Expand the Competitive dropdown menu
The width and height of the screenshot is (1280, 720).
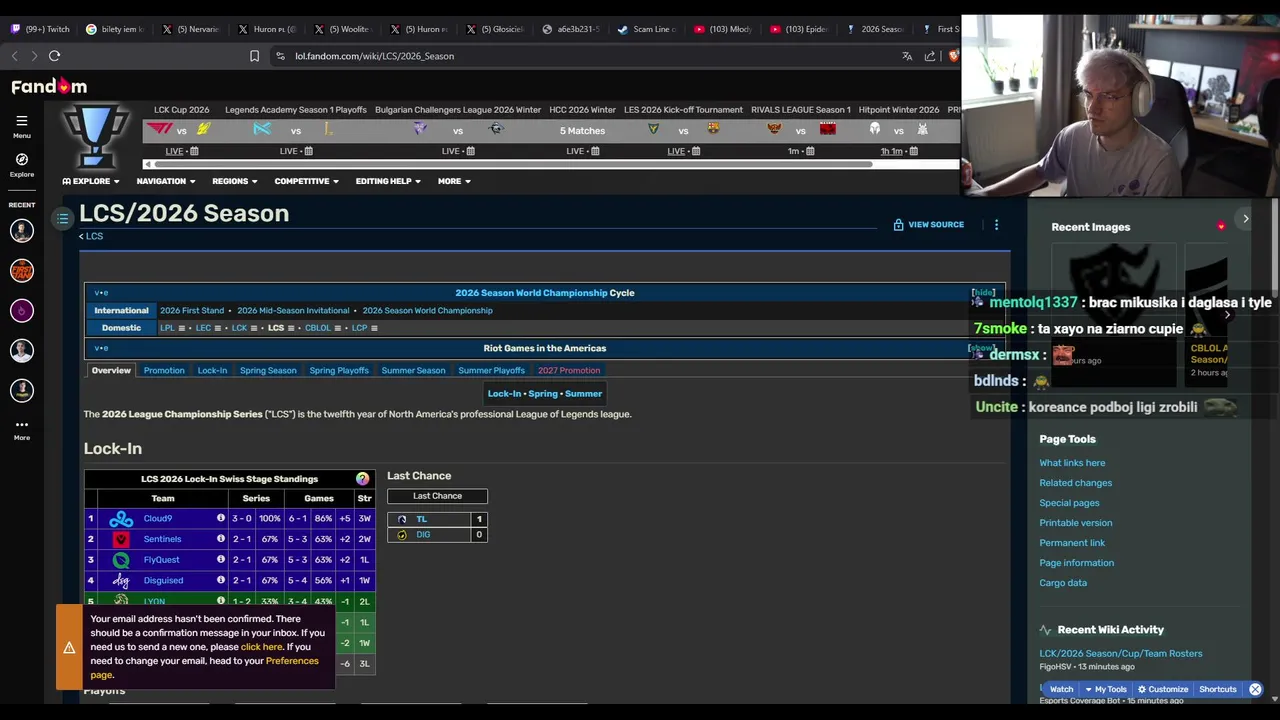[x=306, y=181]
